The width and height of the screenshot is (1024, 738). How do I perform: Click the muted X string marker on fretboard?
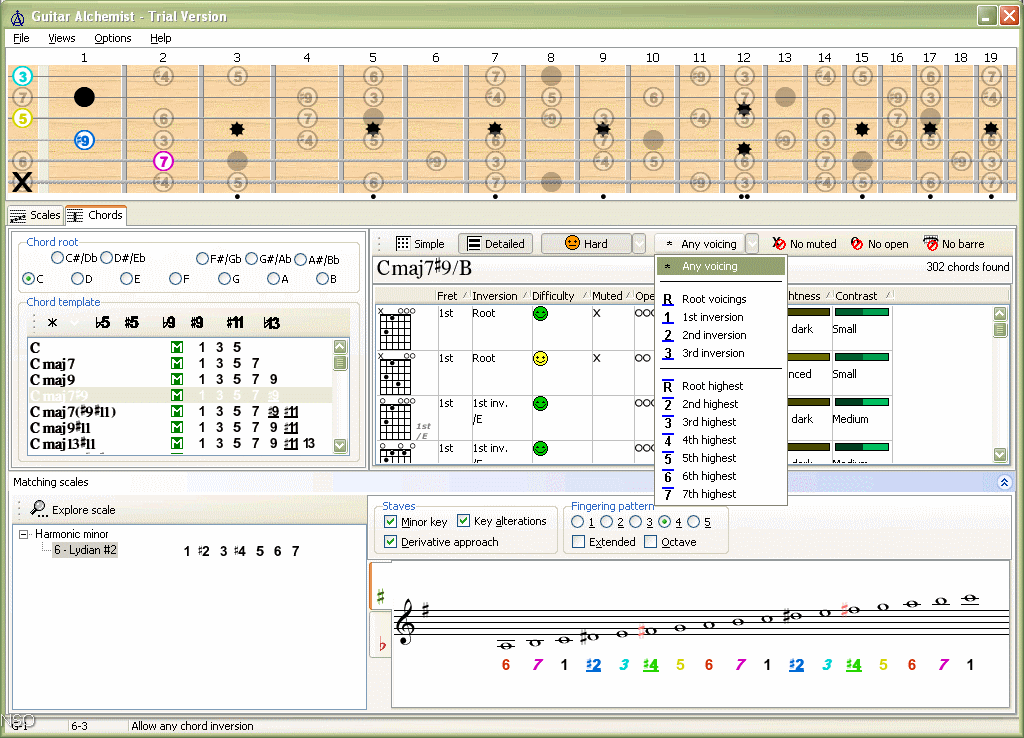pos(22,182)
